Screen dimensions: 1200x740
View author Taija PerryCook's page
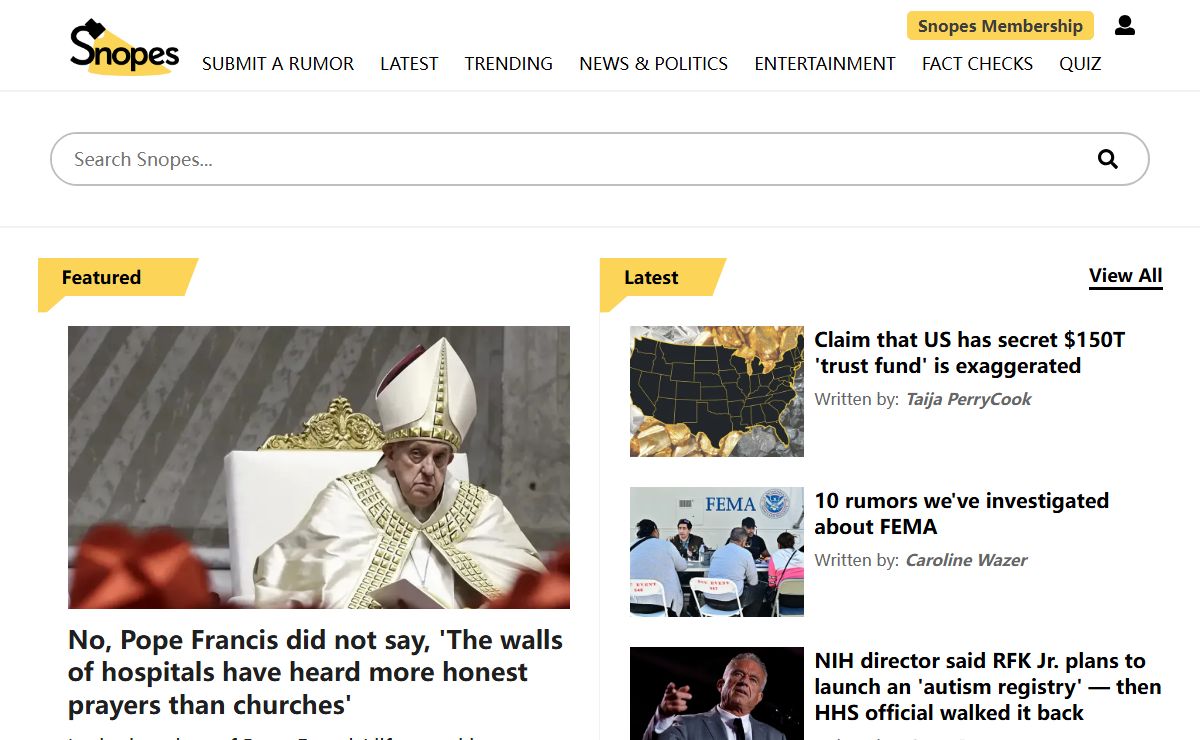968,399
